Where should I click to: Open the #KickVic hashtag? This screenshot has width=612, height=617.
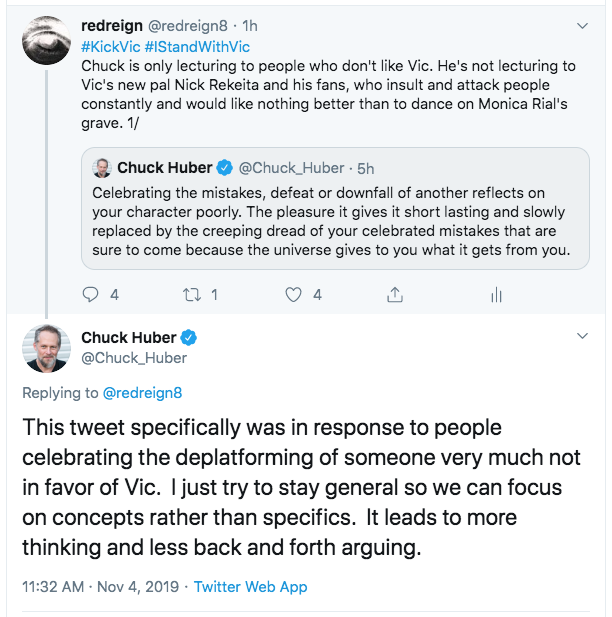point(111,47)
